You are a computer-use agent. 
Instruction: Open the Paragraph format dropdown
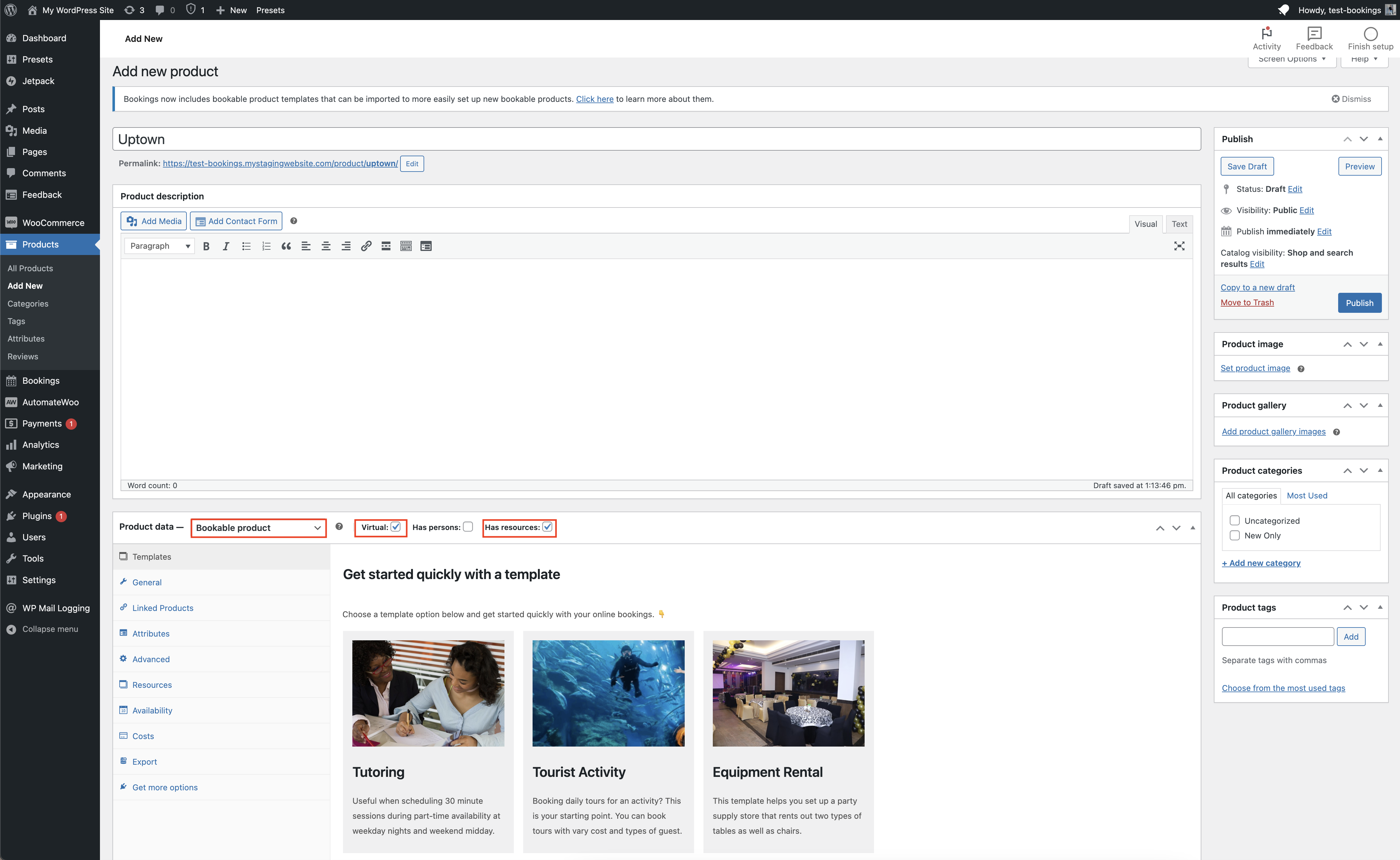(159, 246)
